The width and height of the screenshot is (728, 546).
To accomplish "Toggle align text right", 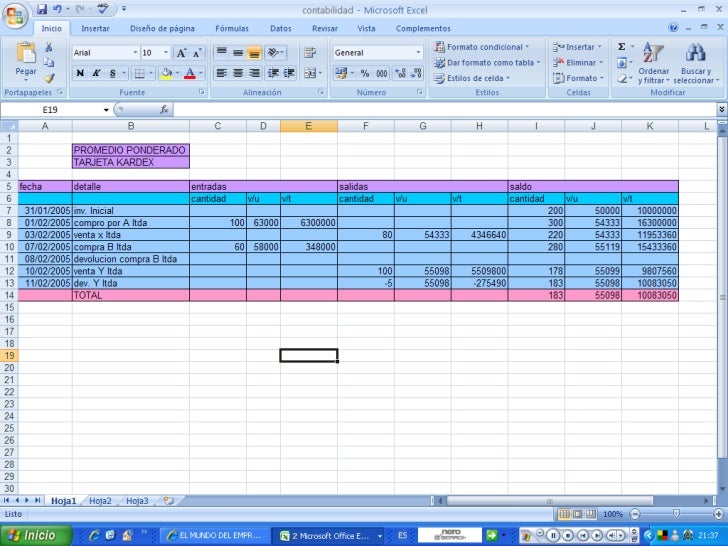I will click(254, 73).
